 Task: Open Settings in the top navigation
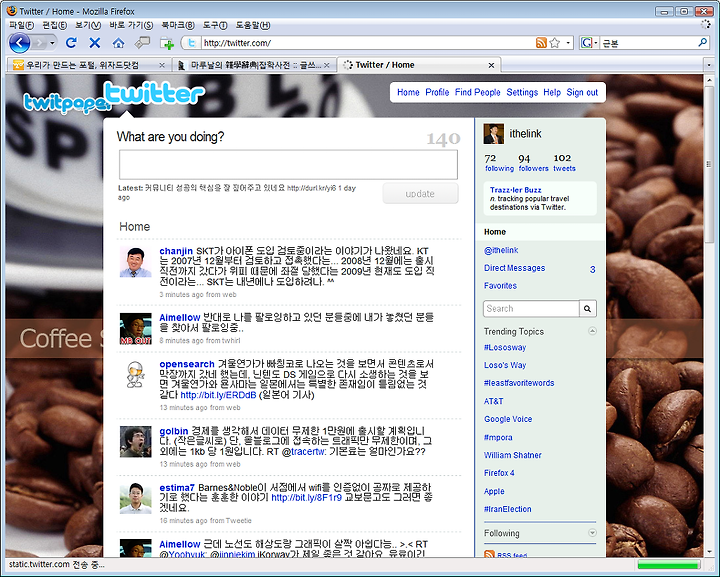click(522, 92)
